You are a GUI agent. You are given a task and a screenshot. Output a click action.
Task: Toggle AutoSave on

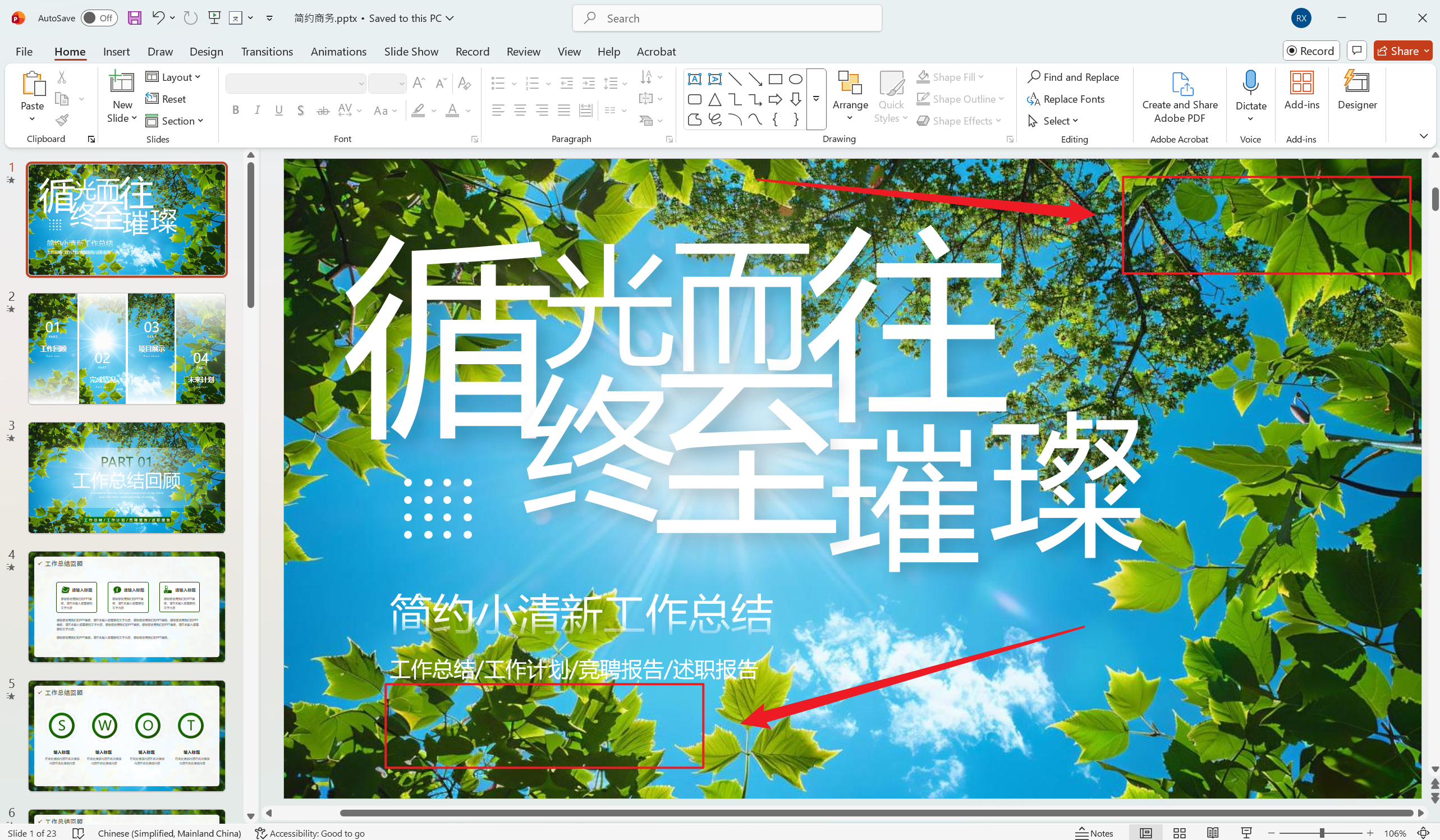click(x=98, y=18)
